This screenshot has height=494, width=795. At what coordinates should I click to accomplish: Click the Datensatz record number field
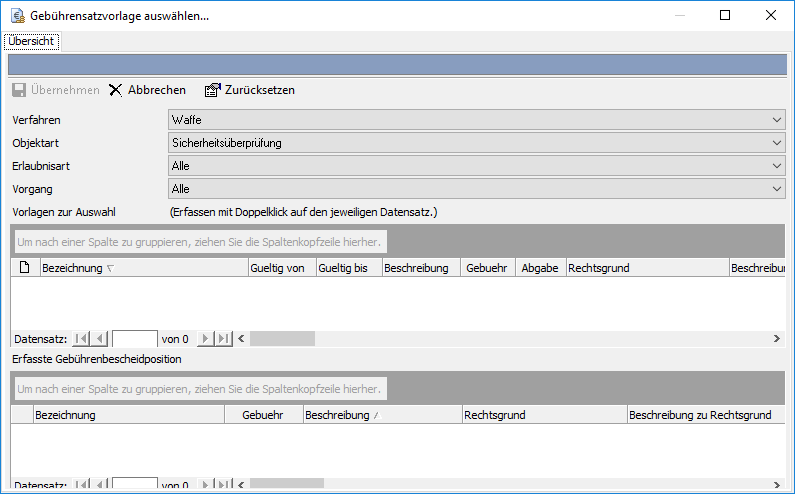134,339
